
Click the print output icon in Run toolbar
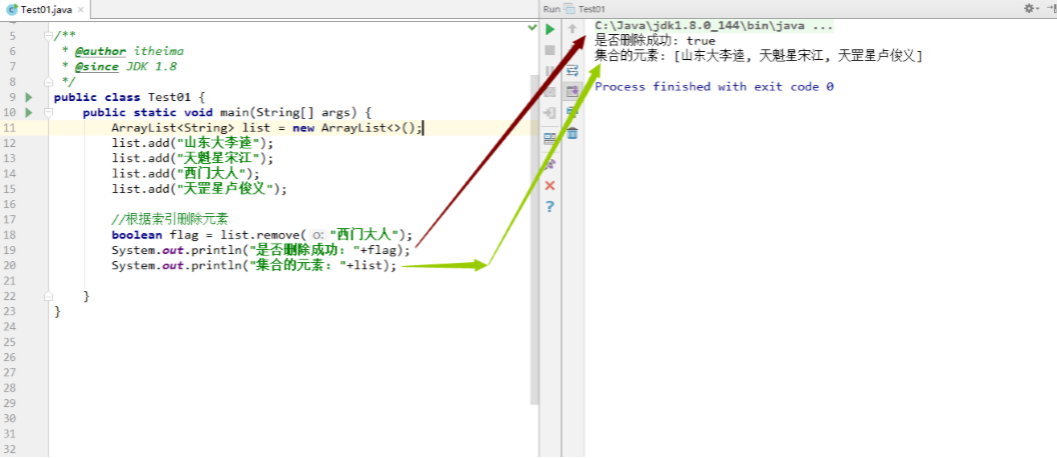[x=572, y=112]
